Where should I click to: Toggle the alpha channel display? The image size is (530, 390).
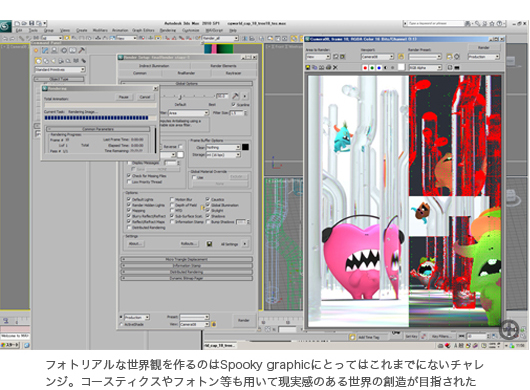(386, 68)
